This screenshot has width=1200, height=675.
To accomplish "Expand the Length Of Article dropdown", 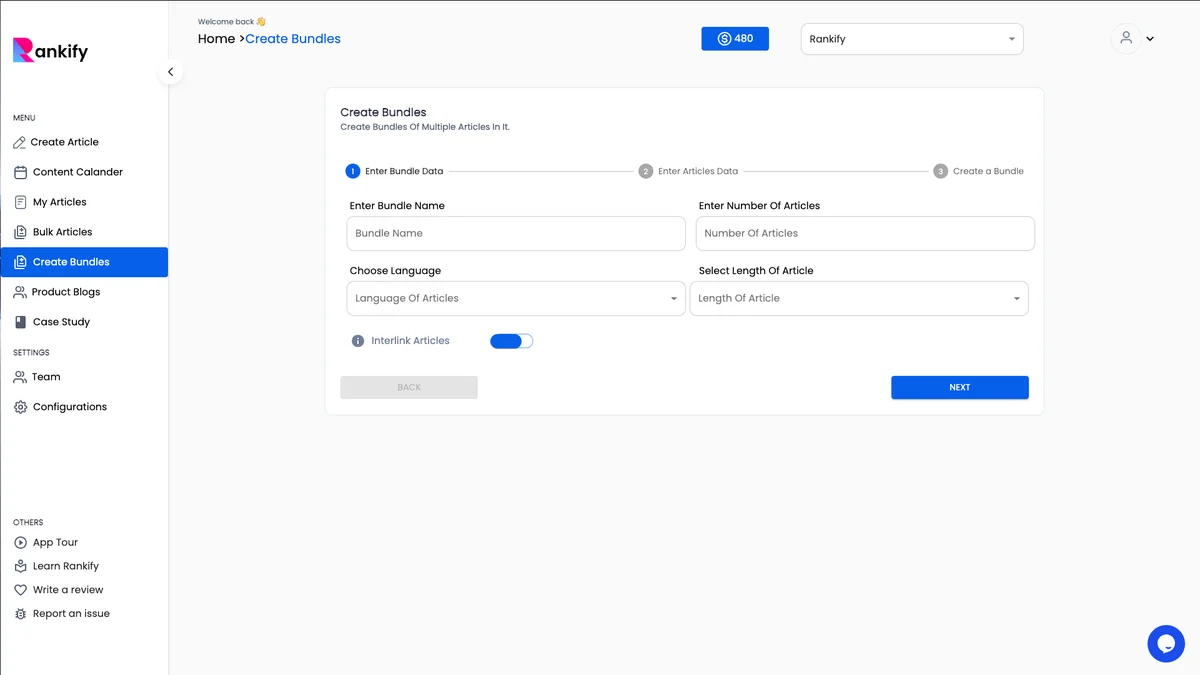I will 859,298.
